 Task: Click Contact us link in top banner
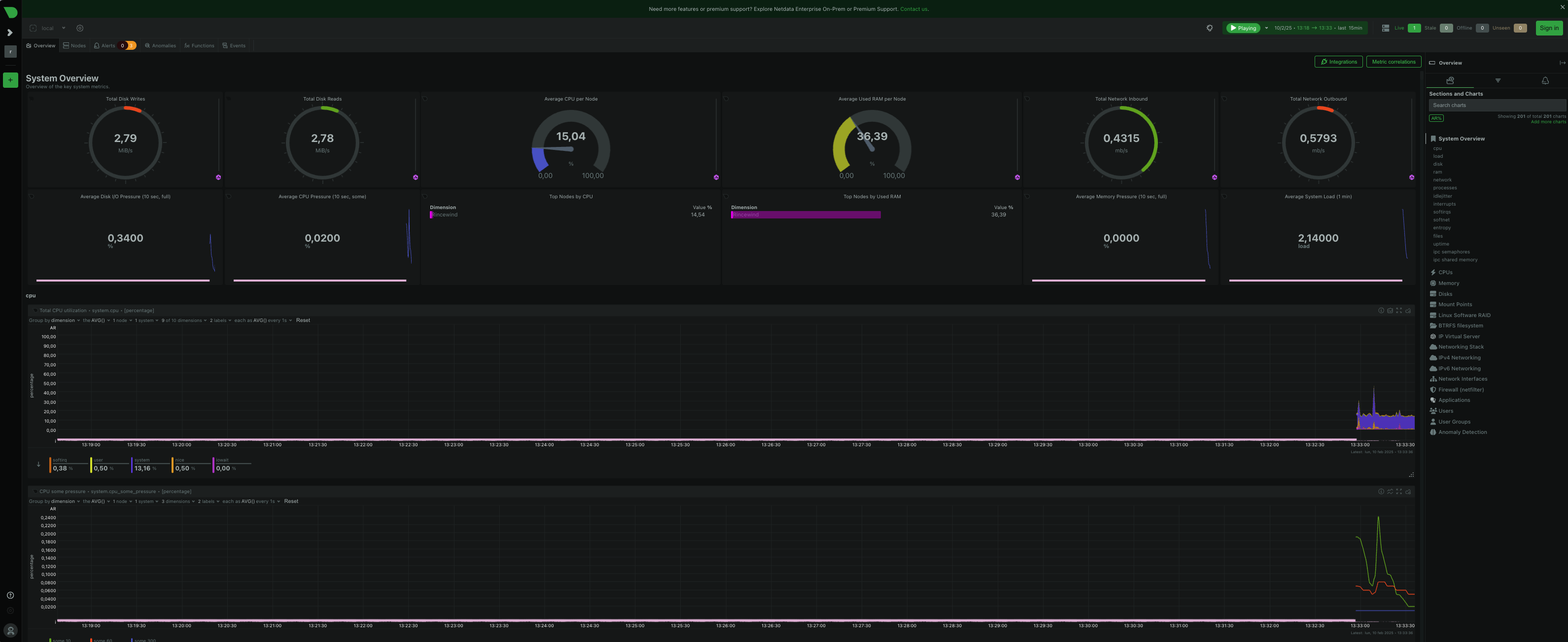(914, 9)
